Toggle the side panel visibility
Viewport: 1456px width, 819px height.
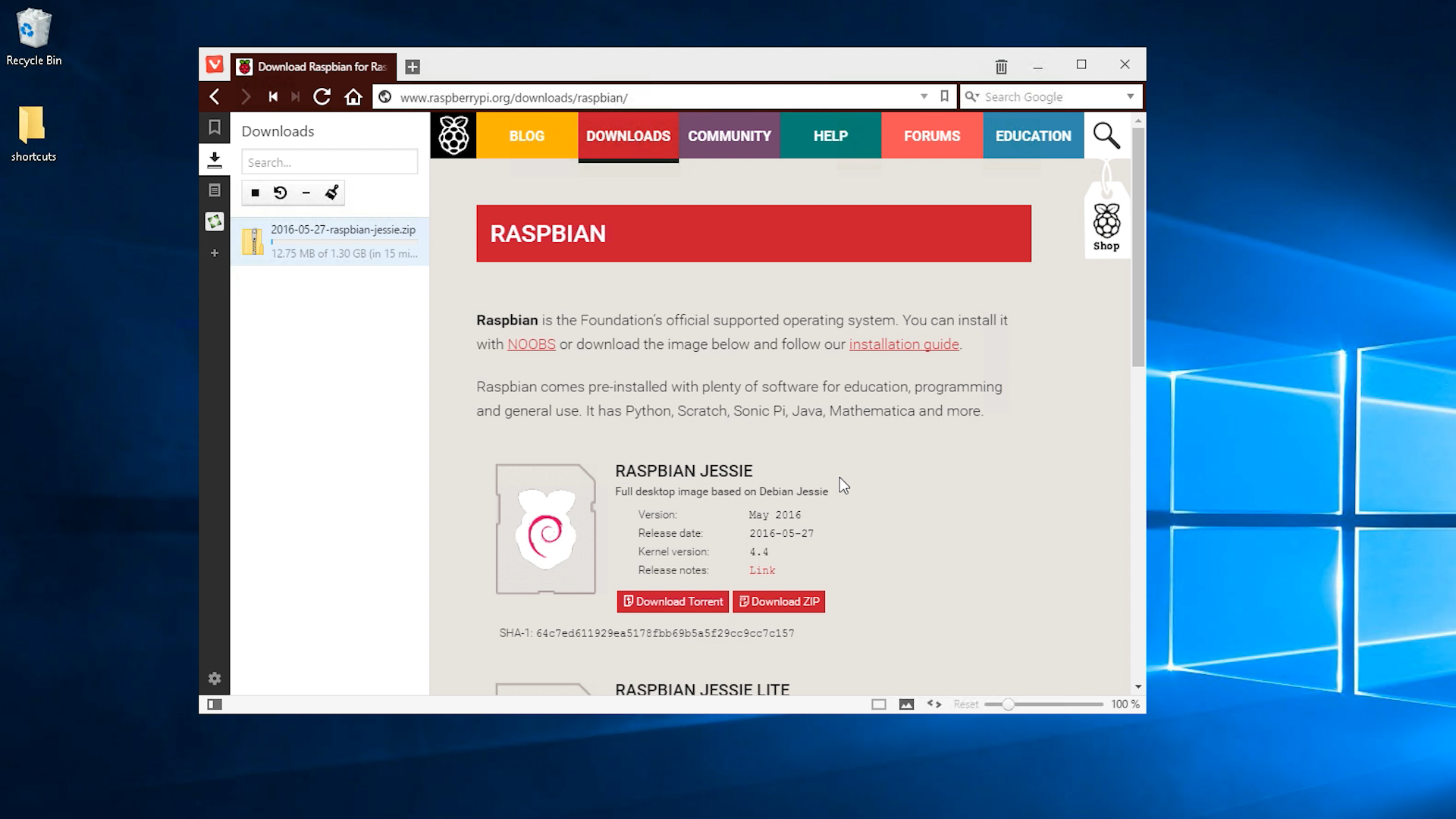click(x=215, y=704)
